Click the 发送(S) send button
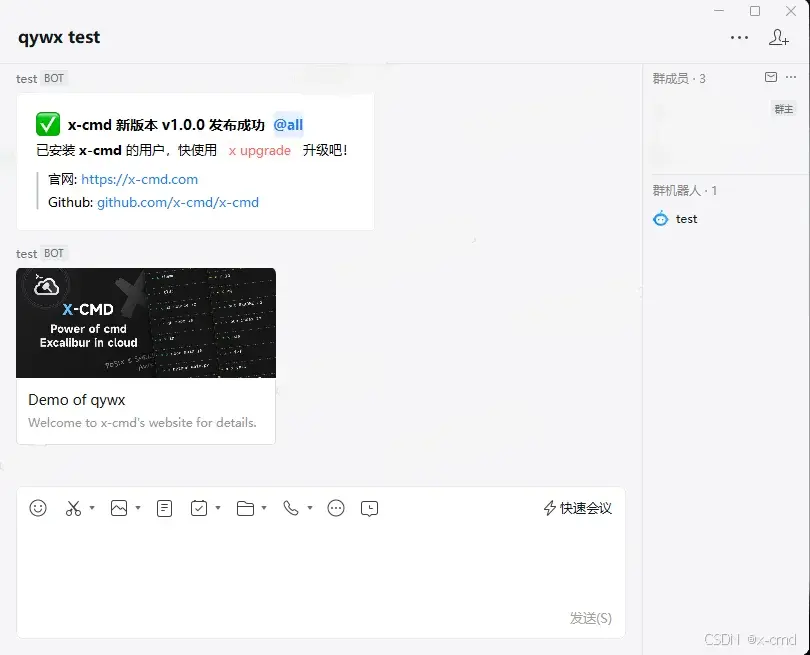The width and height of the screenshot is (810, 655). 590,618
